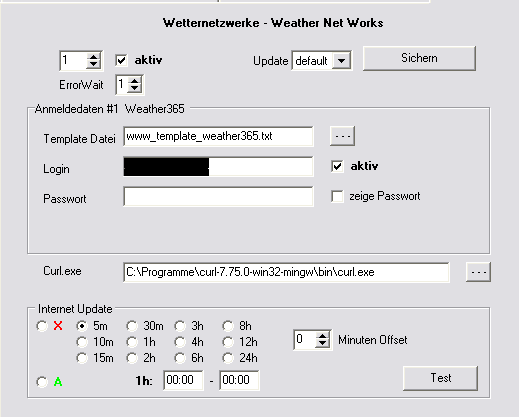Select the 30m update interval

132,326
